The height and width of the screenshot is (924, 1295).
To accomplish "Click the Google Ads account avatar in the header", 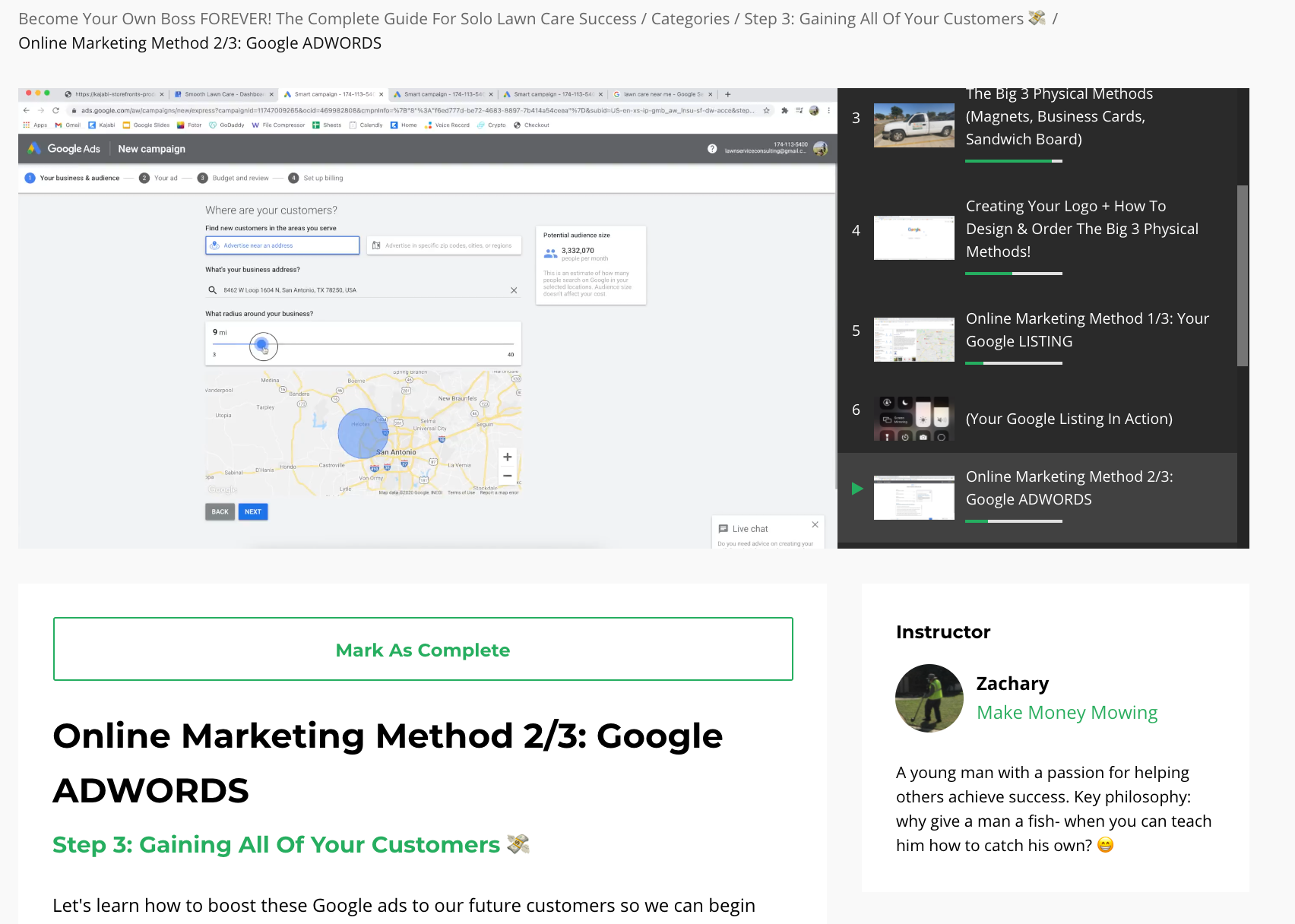I will pos(820,149).
